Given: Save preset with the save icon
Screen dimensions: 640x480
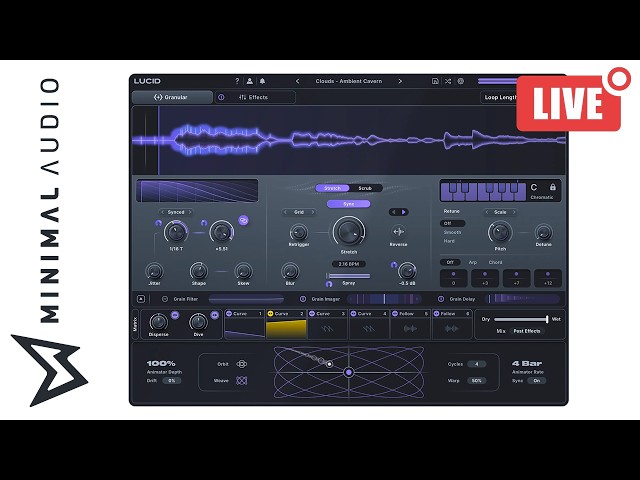Looking at the screenshot, I should click(435, 81).
